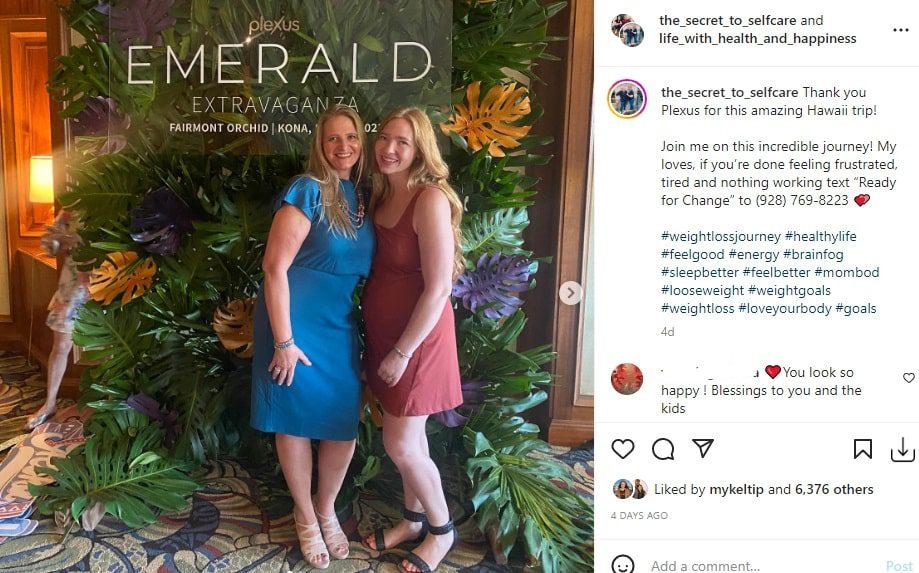The width and height of the screenshot is (919, 573).
Task: Open mykeltip profile from likes
Action: coord(736,489)
